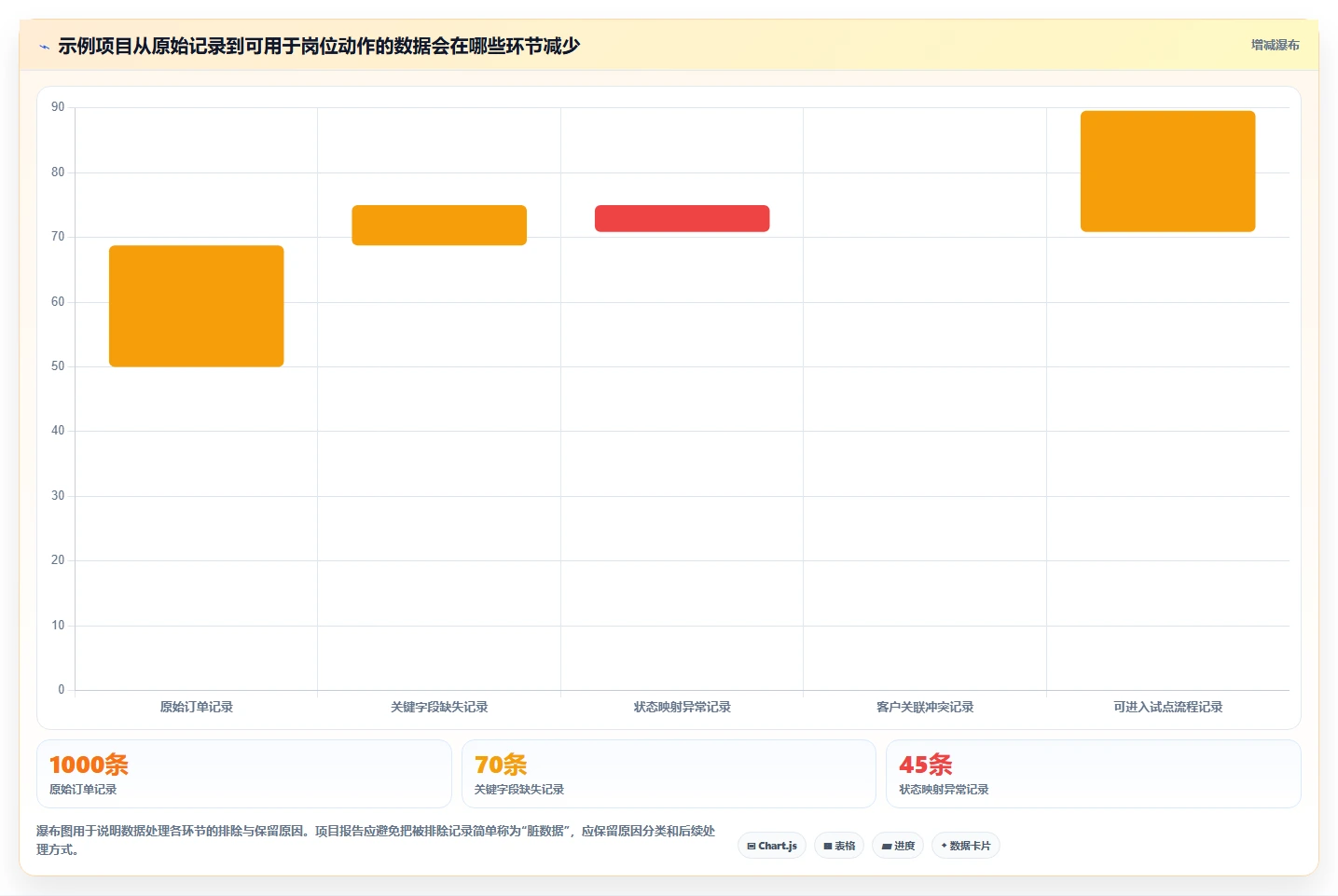The height and width of the screenshot is (896, 1338).
Task: Click the 增减瀑布 tag in the header
Action: pyautogui.click(x=1275, y=45)
